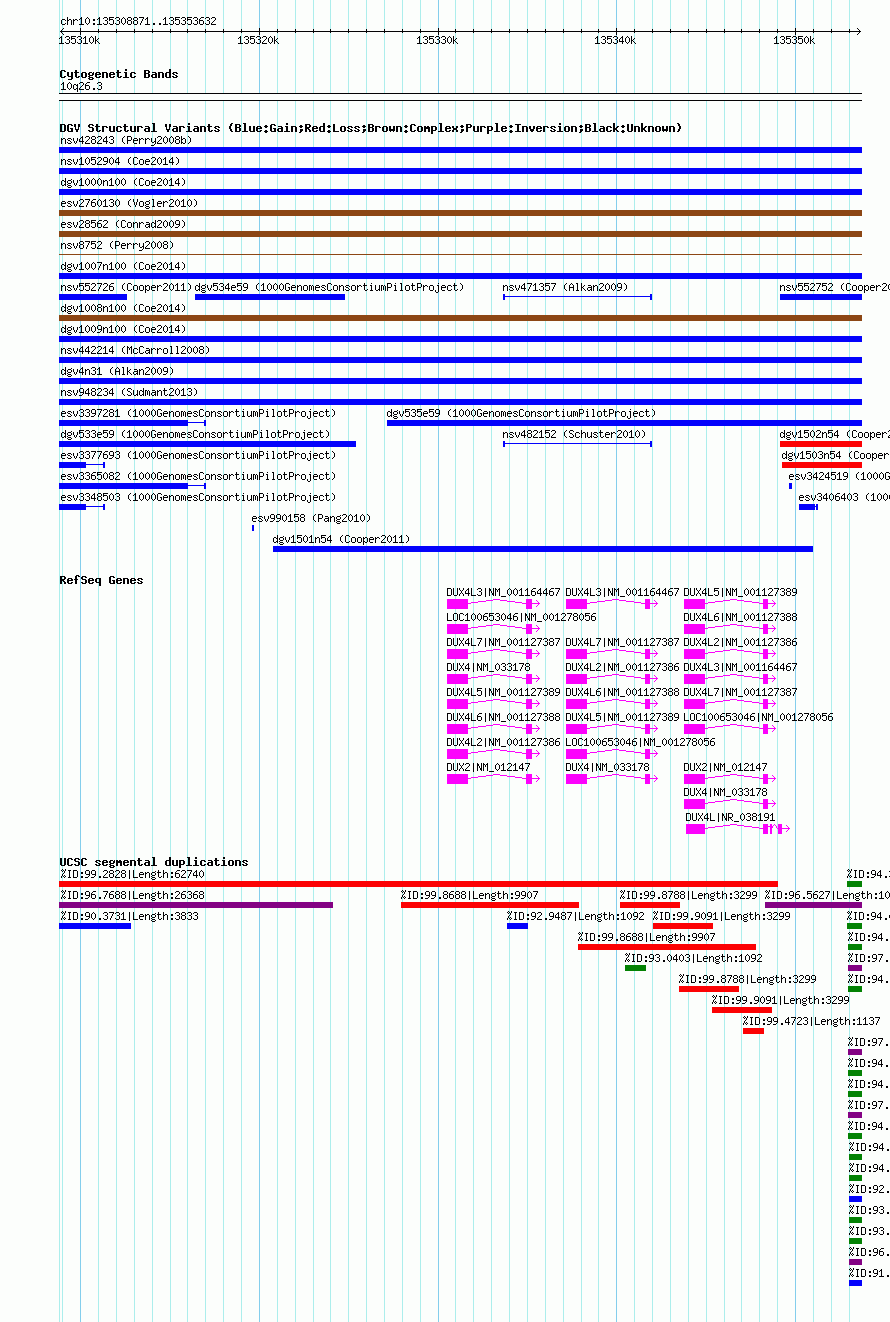The height and width of the screenshot is (1322, 890).
Task: Click the 135310k ruler mark
Action: pos(79,40)
